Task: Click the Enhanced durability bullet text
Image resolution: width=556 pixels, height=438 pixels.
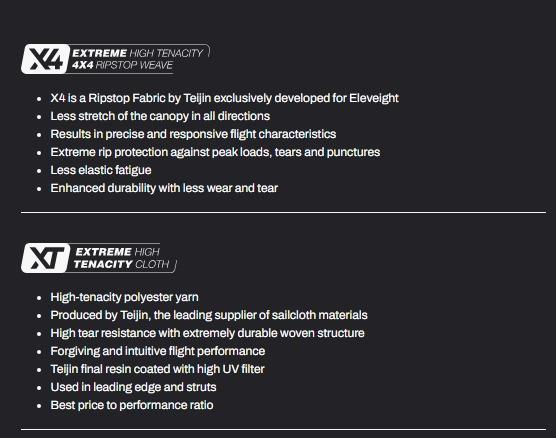Action: click(x=164, y=188)
